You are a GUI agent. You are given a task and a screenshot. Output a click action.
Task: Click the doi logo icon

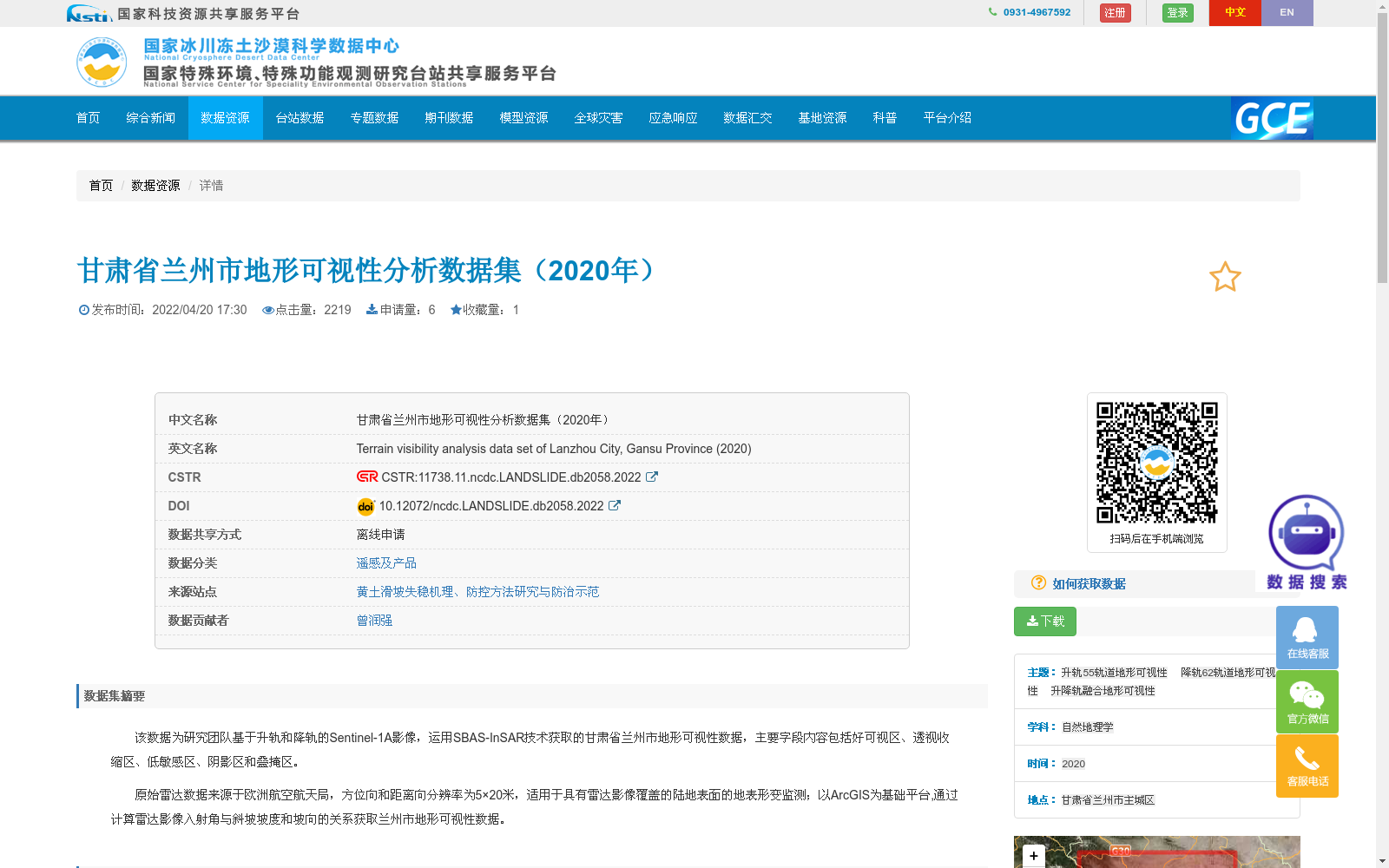(x=365, y=506)
